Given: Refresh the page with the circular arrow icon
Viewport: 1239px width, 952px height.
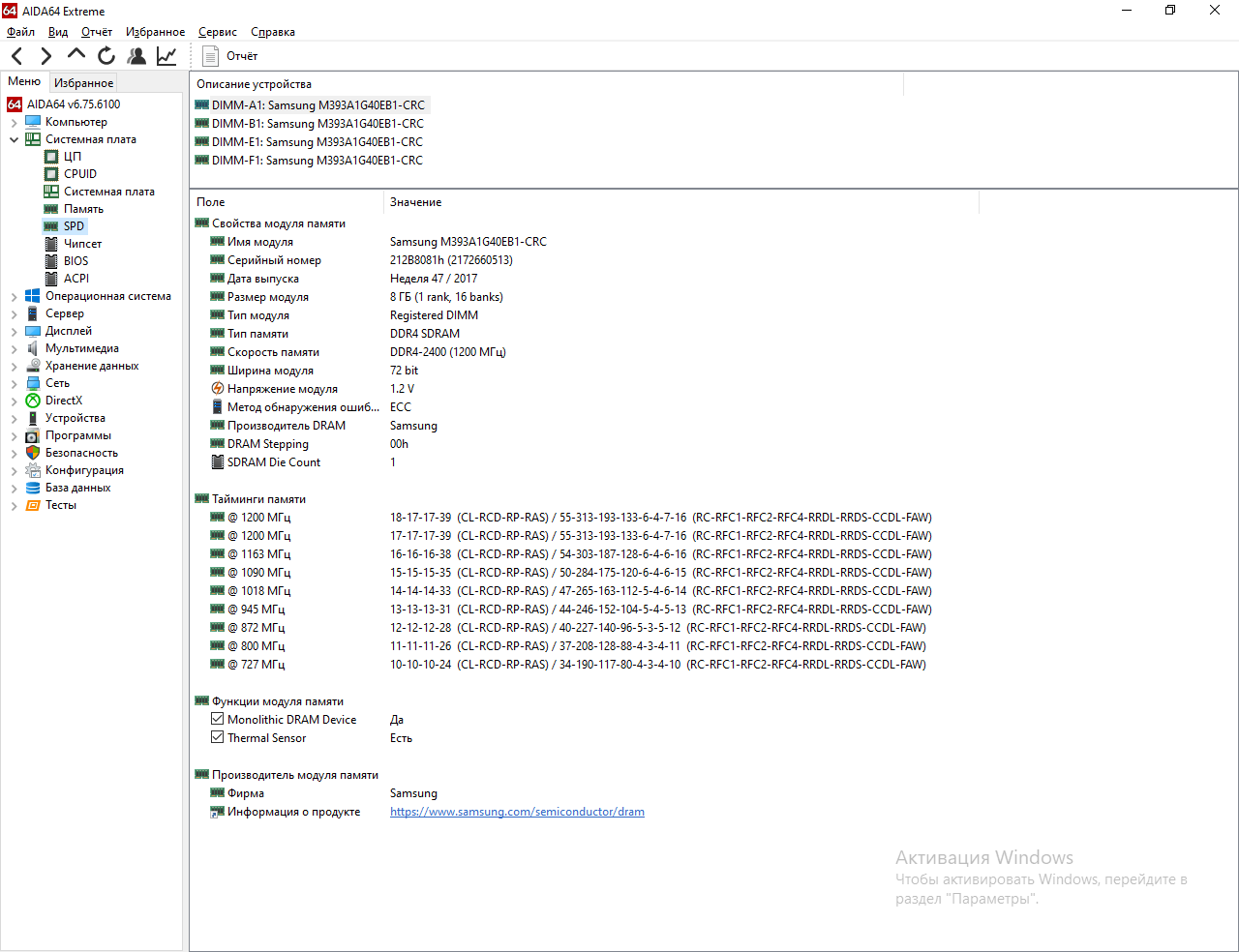Looking at the screenshot, I should click(x=106, y=56).
